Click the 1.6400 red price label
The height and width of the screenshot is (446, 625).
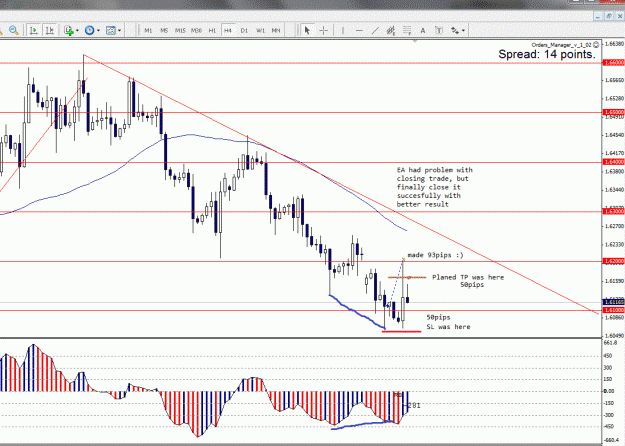pyautogui.click(x=614, y=162)
